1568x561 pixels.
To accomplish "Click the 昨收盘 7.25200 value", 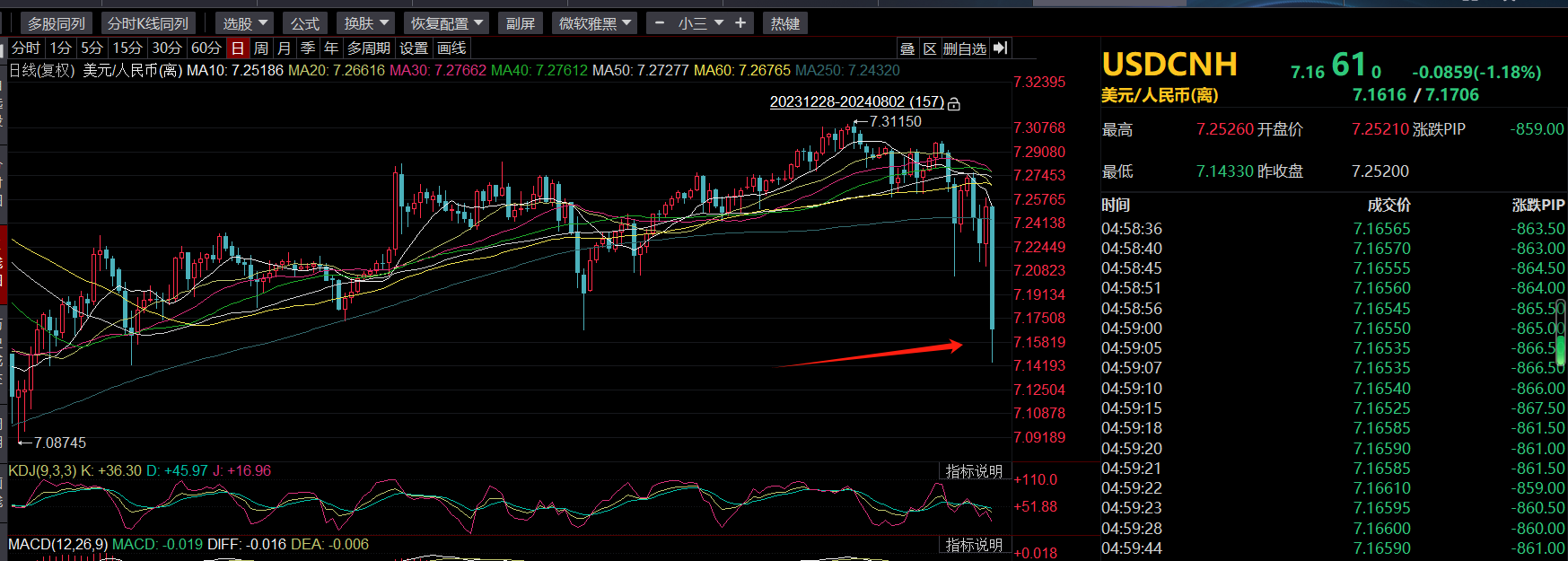I will tap(1380, 171).
